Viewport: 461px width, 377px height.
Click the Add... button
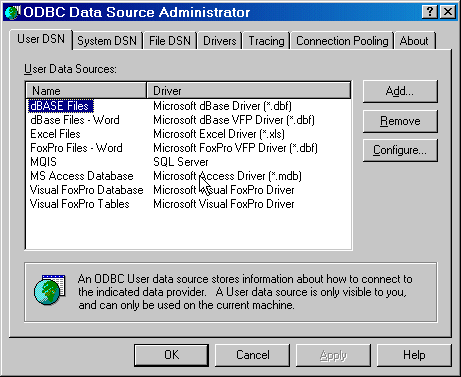[400, 91]
